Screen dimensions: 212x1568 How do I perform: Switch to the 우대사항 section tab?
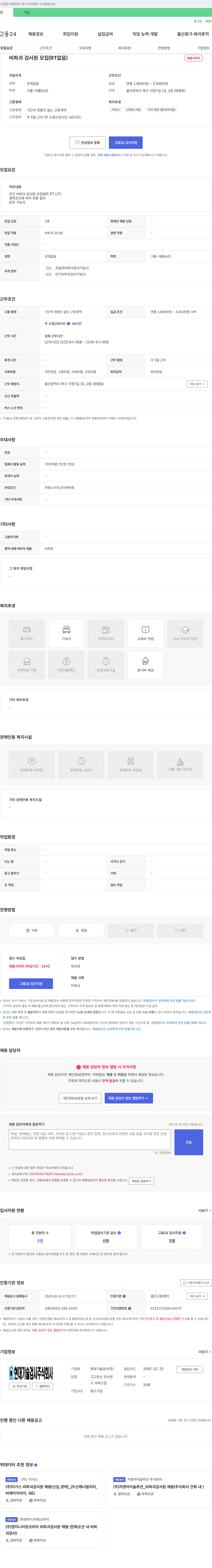pos(85,48)
